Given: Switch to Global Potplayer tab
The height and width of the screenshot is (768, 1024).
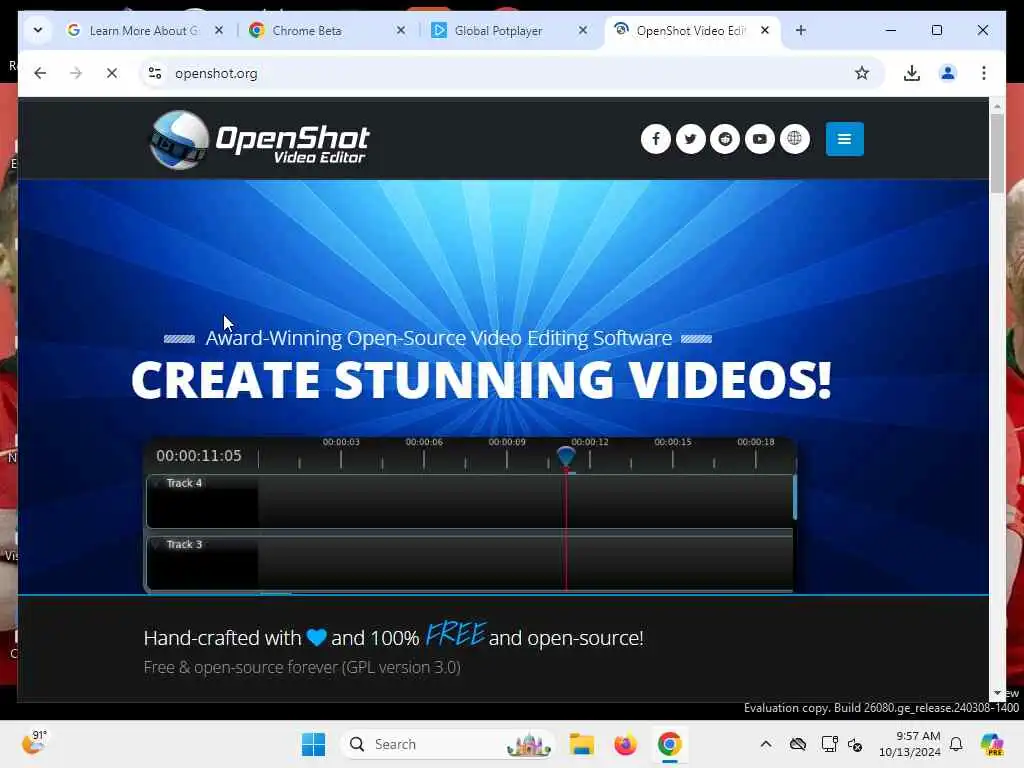Looking at the screenshot, I should click(498, 31).
